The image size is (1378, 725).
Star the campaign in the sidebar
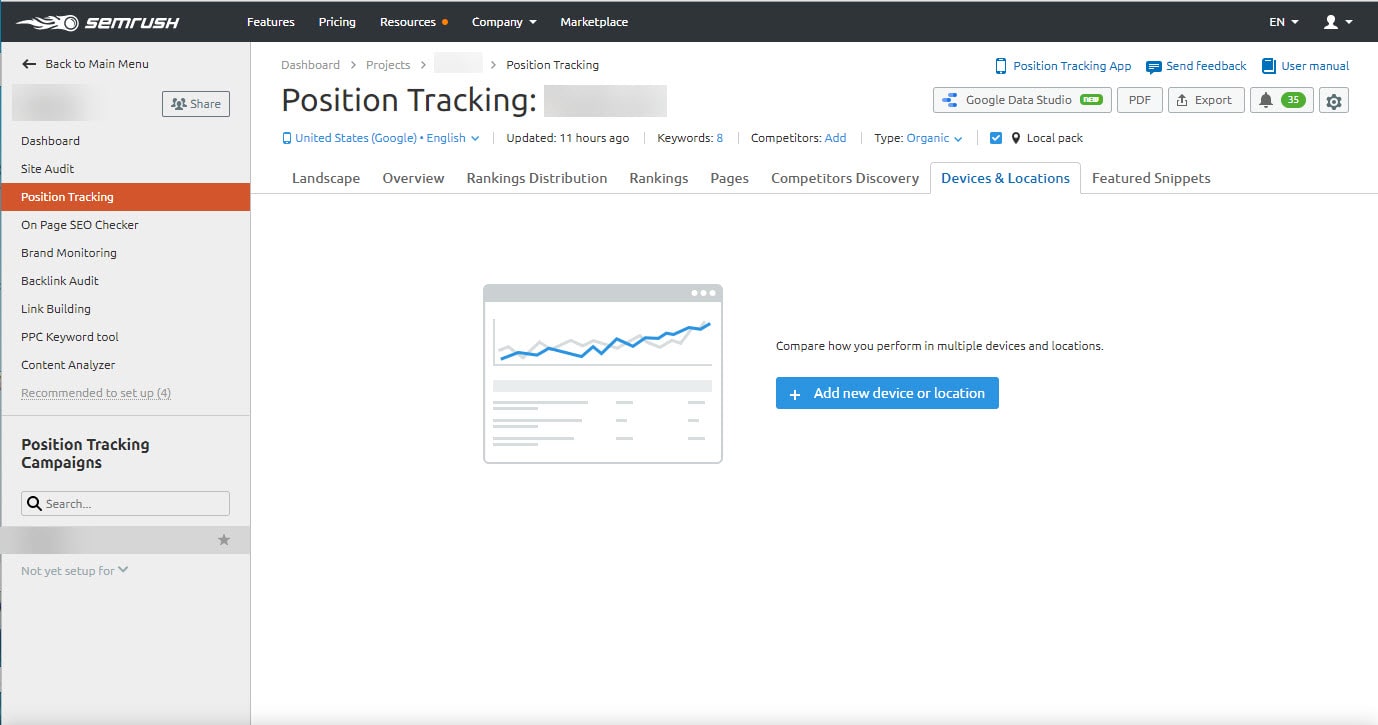225,538
